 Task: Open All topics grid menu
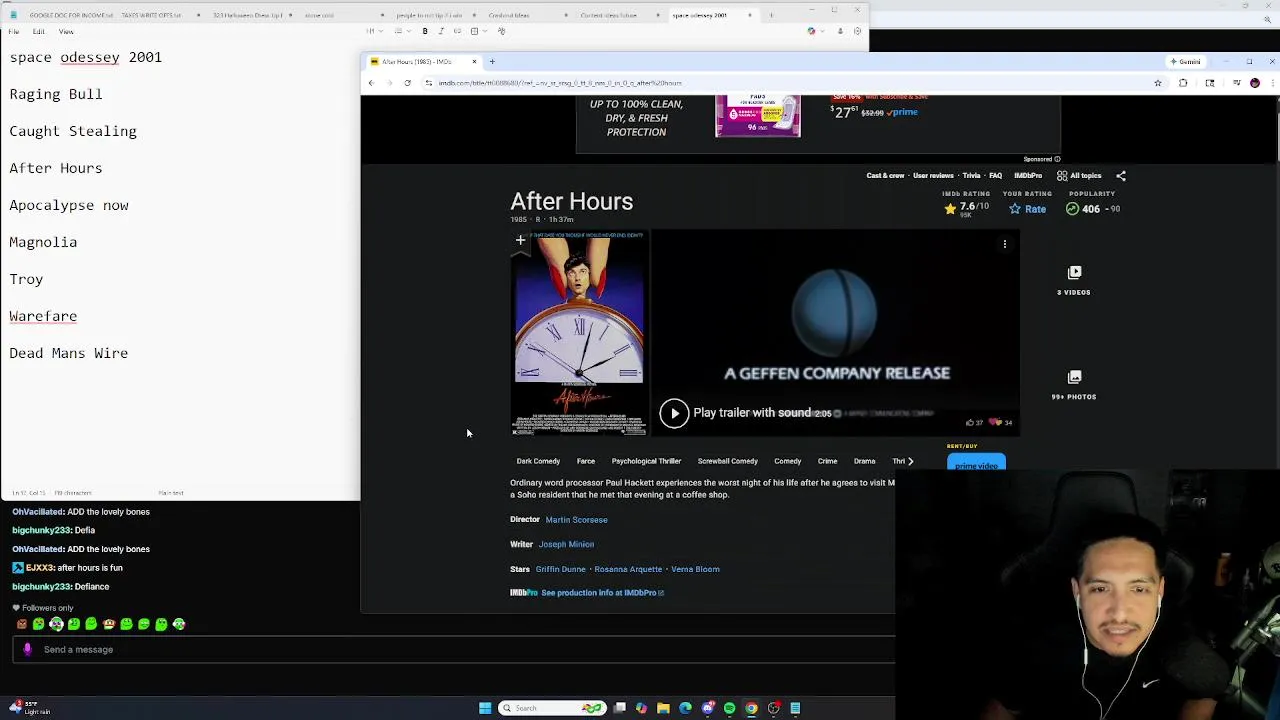click(1079, 176)
